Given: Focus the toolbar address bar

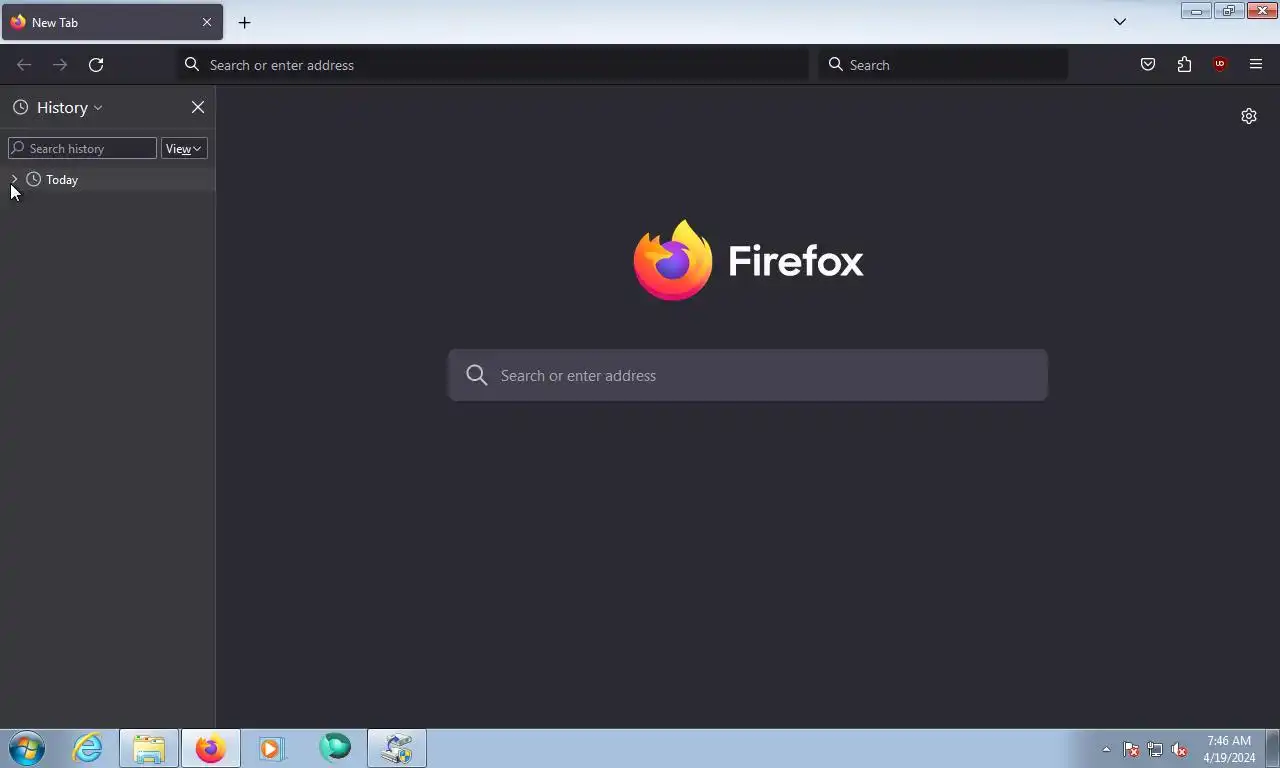Looking at the screenshot, I should pyautogui.click(x=494, y=65).
